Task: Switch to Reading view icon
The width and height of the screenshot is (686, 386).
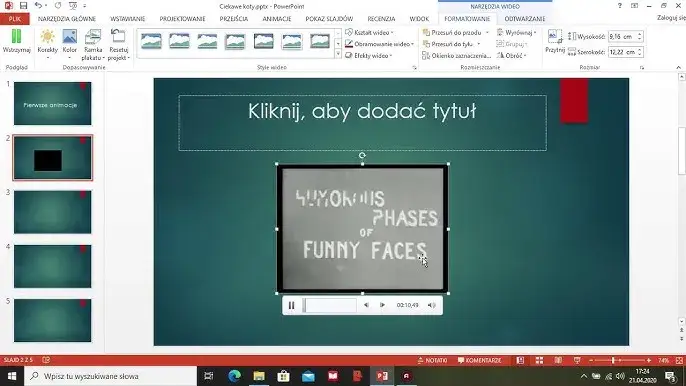Action: tap(558, 360)
